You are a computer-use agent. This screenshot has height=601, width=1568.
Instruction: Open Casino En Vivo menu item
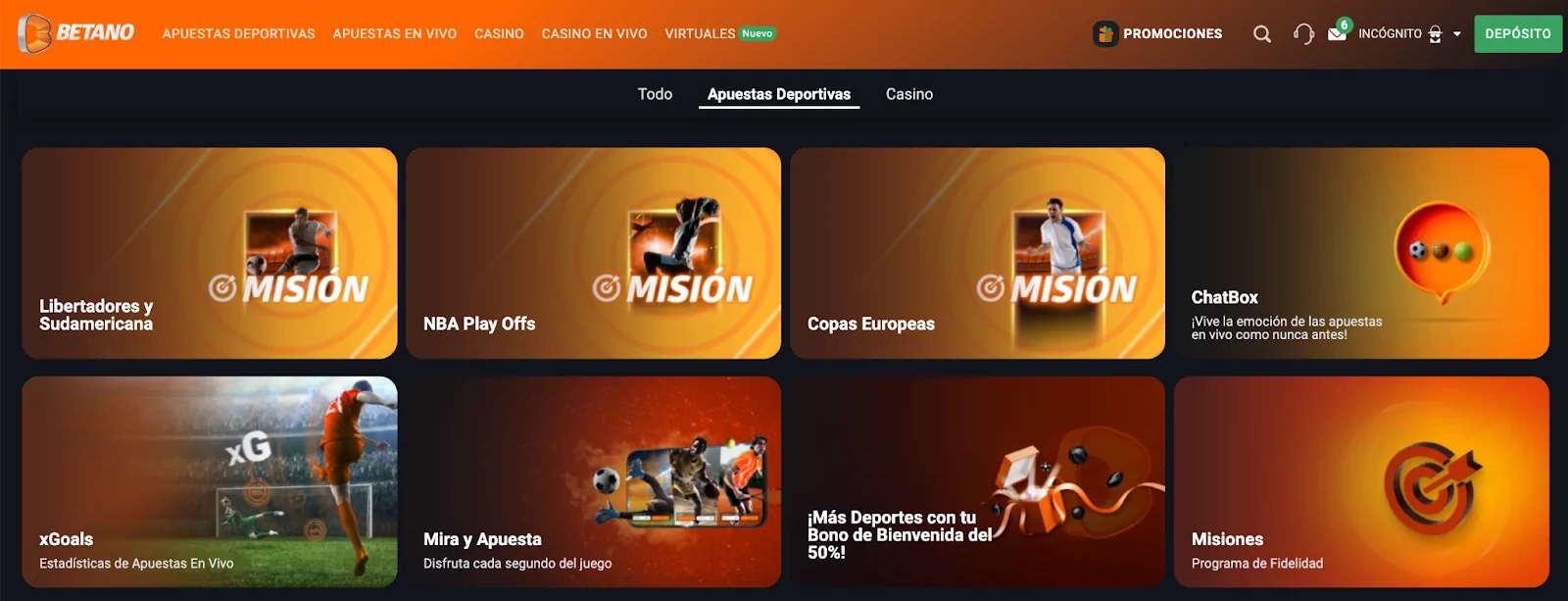tap(594, 33)
